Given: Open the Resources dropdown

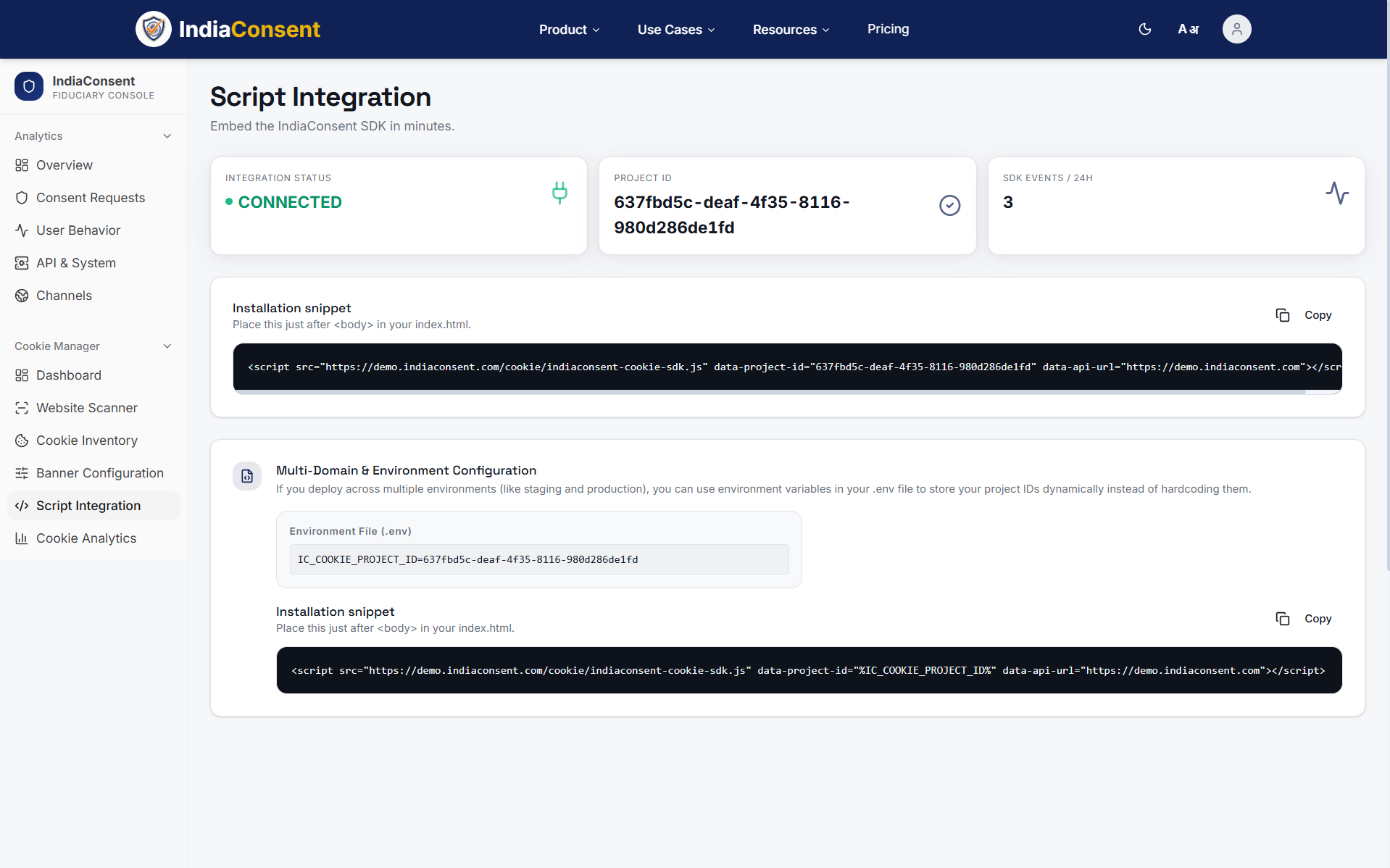Looking at the screenshot, I should (791, 30).
